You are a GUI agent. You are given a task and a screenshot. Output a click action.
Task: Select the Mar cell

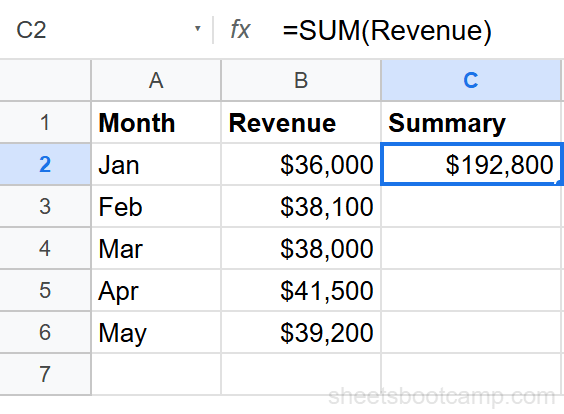pyautogui.click(x=156, y=248)
